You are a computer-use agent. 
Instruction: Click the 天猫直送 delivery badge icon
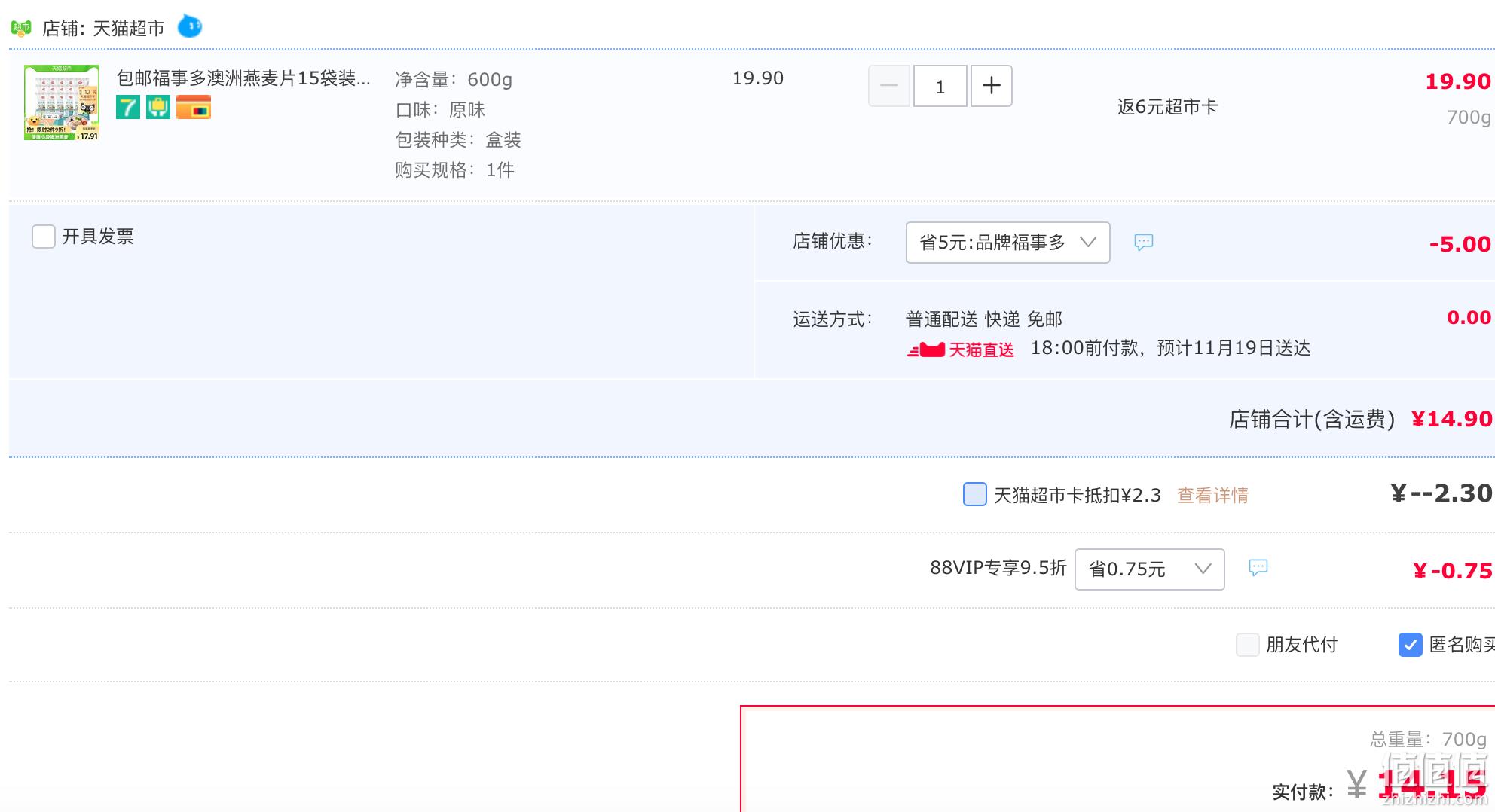click(x=961, y=350)
